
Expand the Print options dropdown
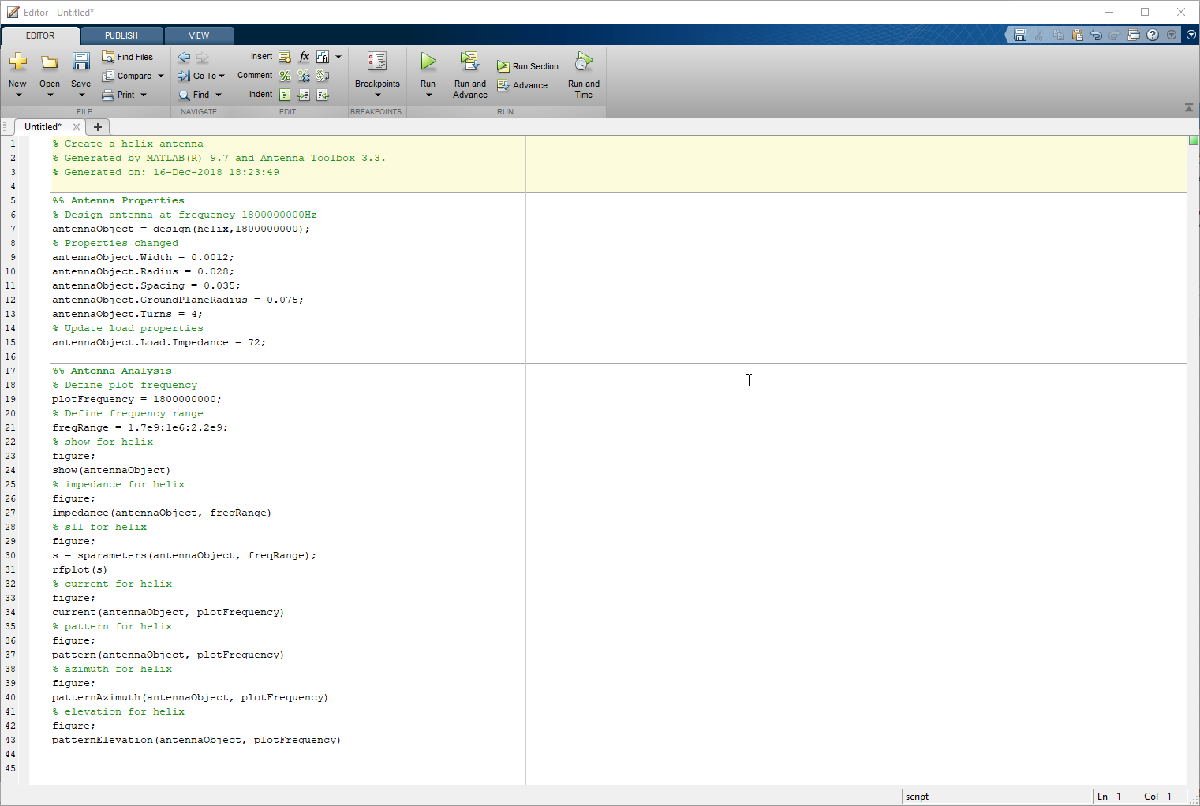[x=143, y=95]
